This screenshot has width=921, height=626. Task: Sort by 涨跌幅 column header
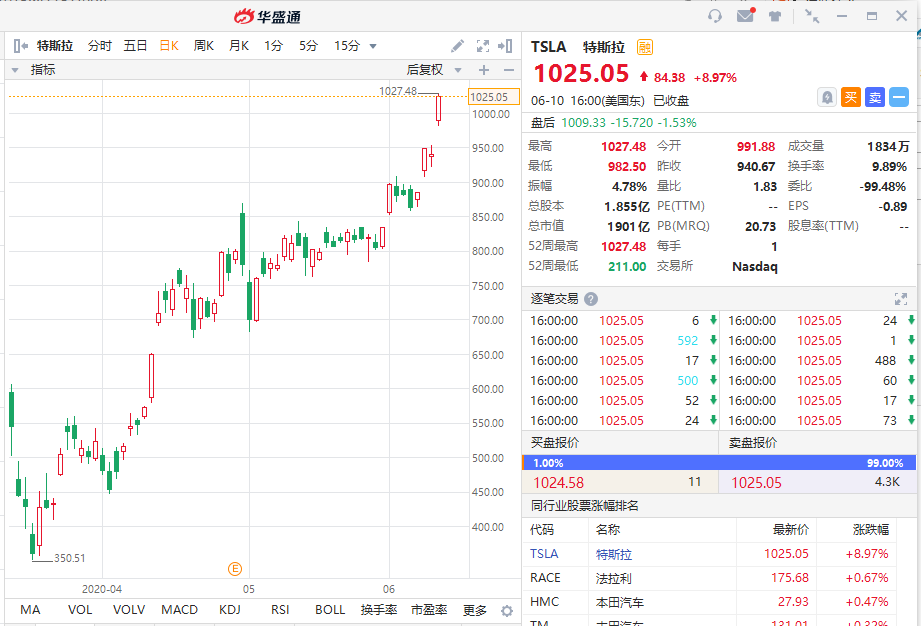pyautogui.click(x=871, y=530)
